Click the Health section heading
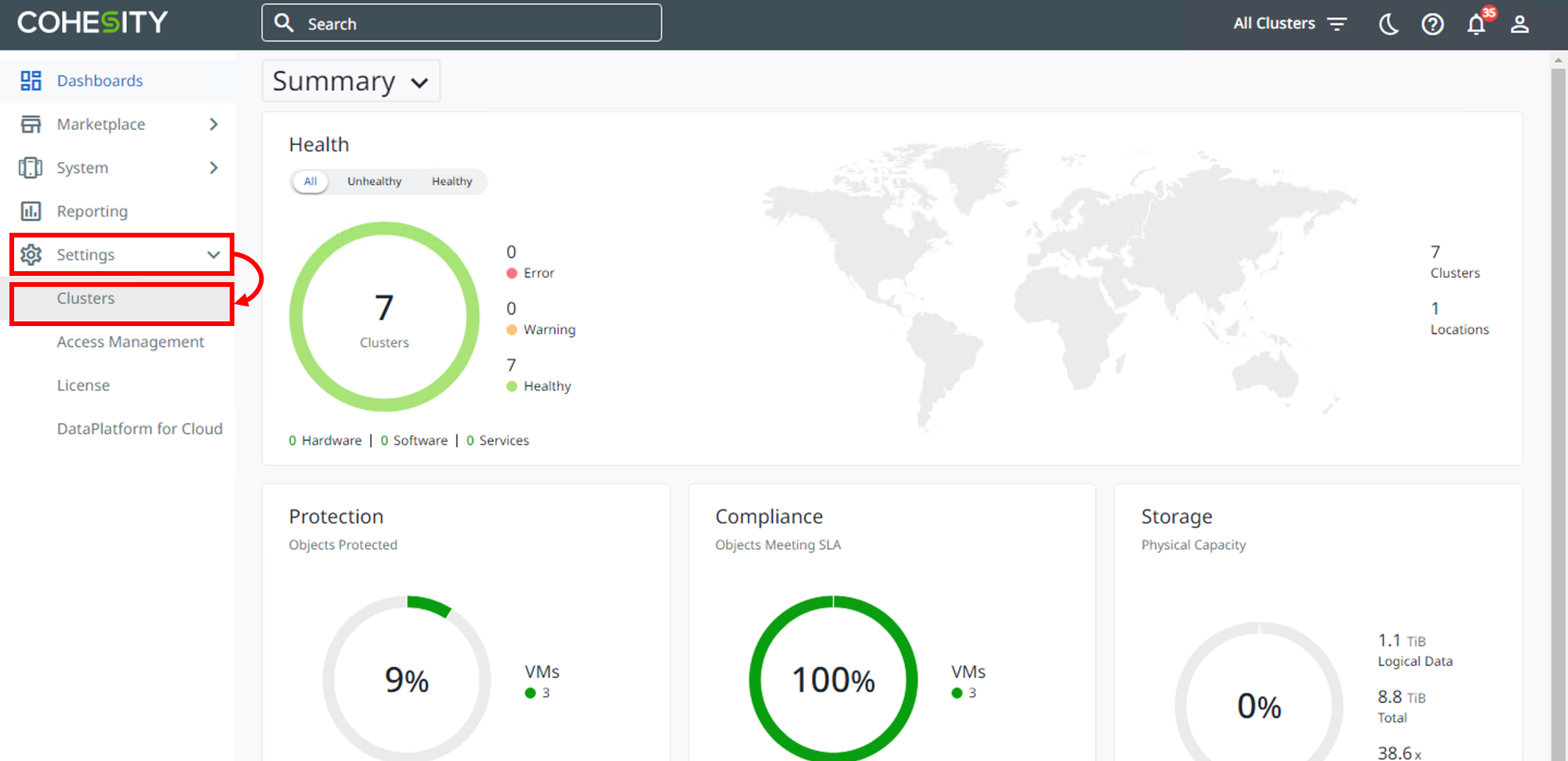This screenshot has height=761, width=1568. pos(318,144)
